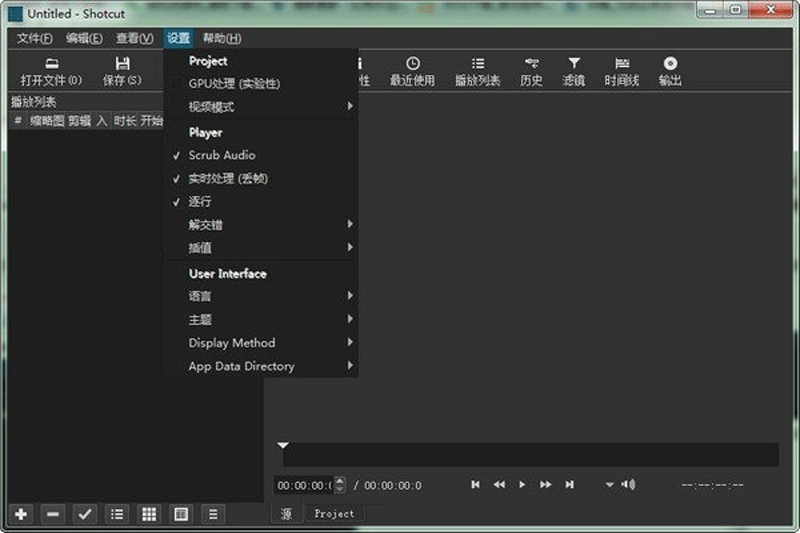Toggle the Scrub Audio option
The width and height of the screenshot is (800, 533).
[222, 155]
